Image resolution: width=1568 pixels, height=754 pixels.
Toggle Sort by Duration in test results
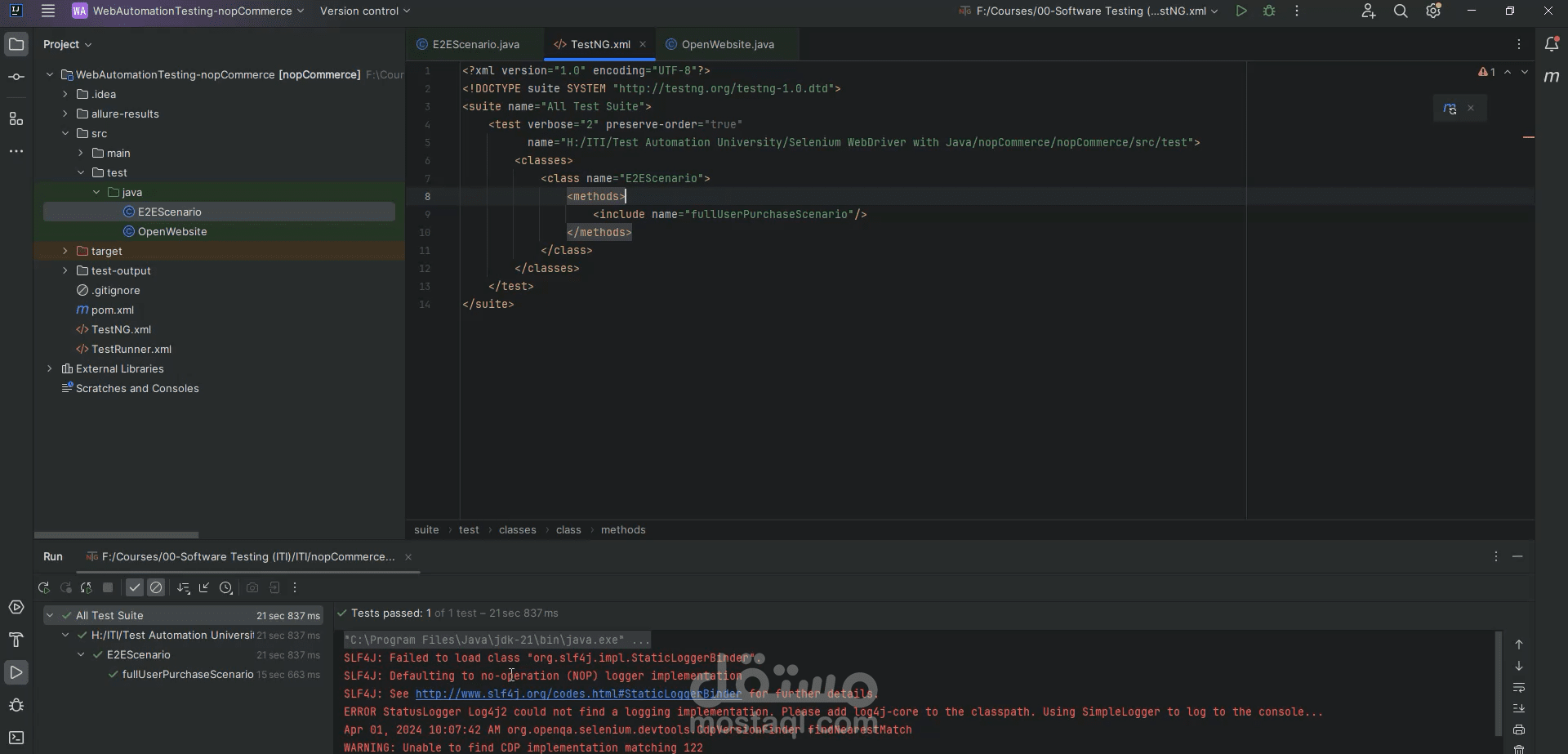pyautogui.click(x=227, y=587)
